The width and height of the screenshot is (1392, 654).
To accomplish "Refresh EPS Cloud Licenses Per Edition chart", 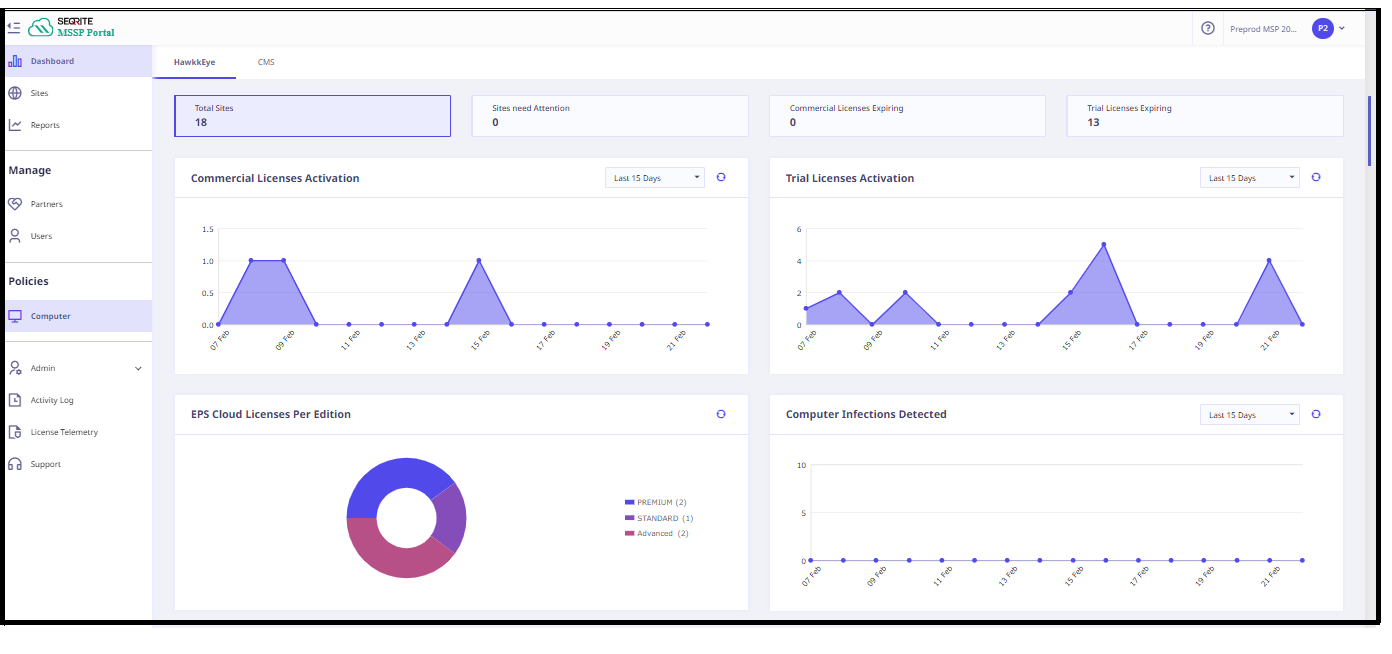I will tap(721, 414).
